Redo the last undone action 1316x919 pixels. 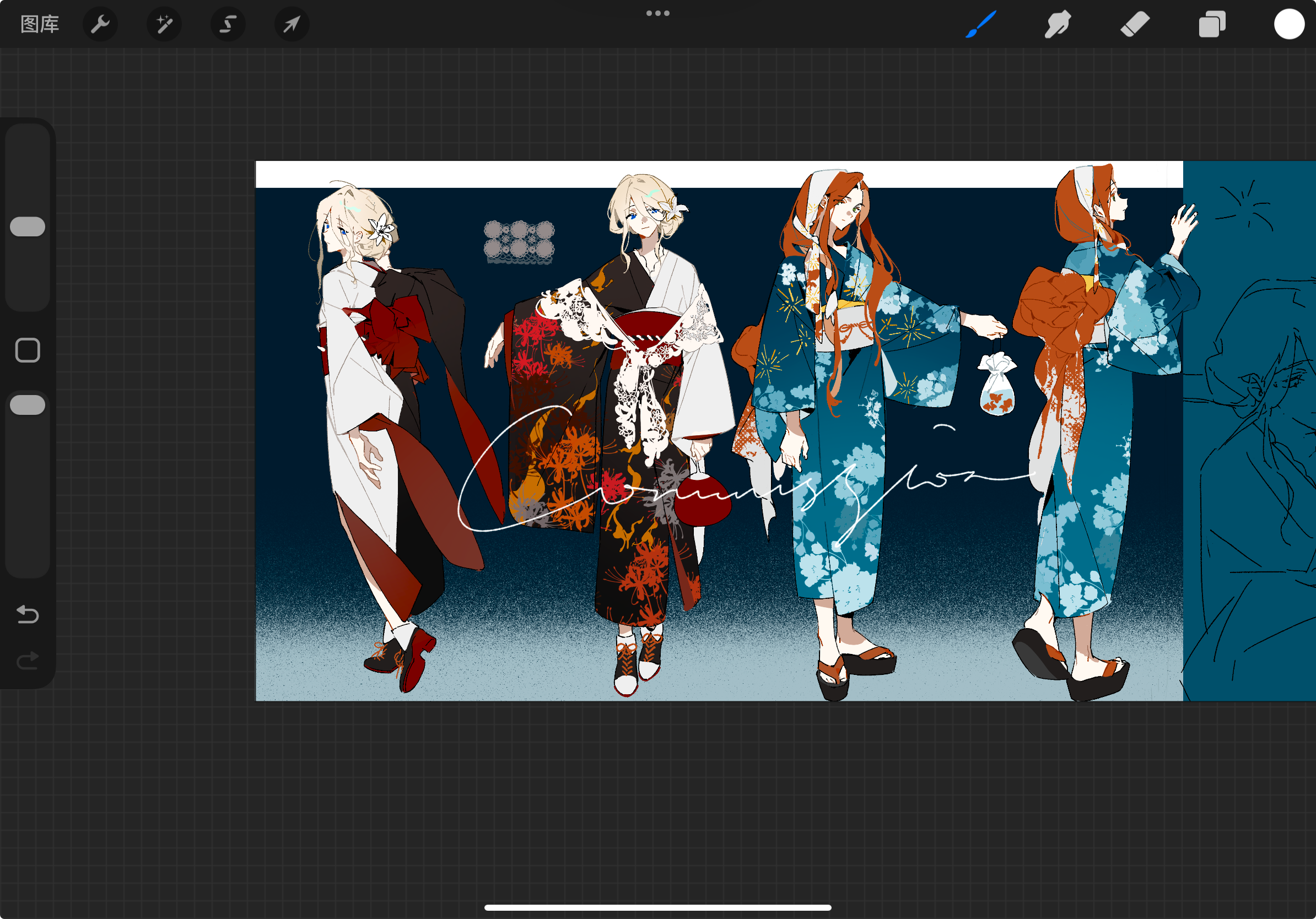pos(28,661)
